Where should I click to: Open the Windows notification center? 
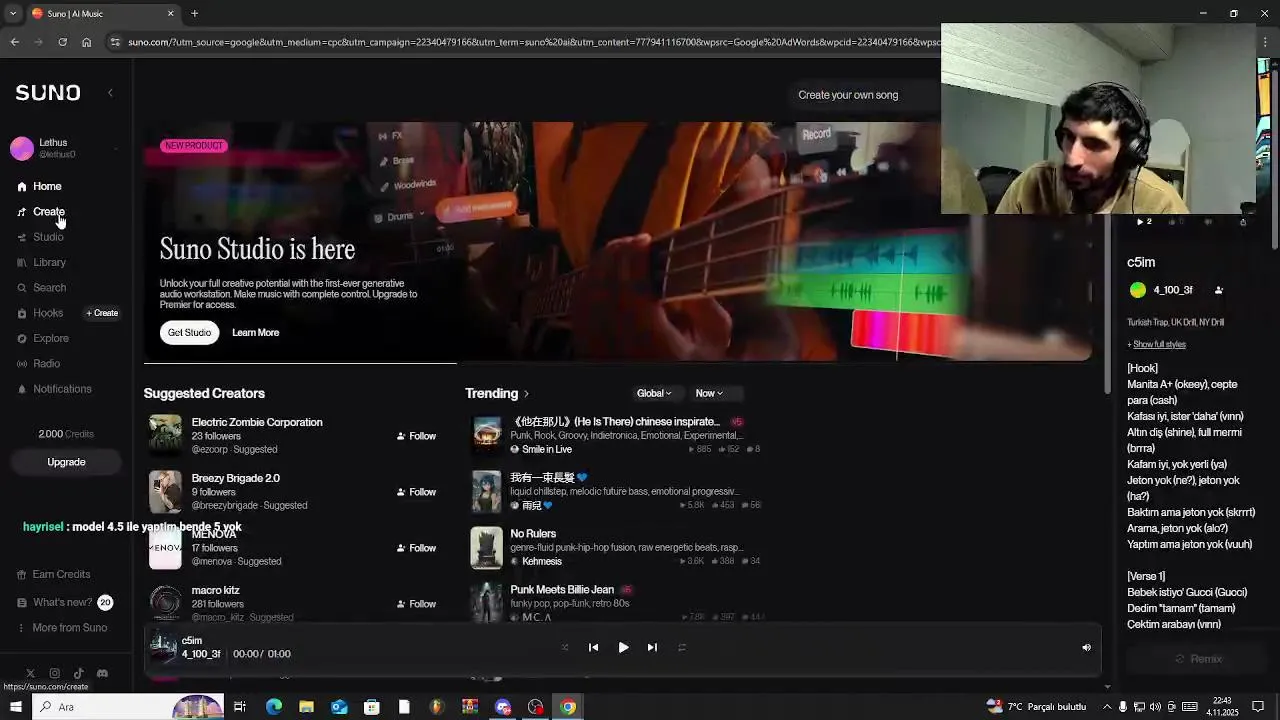point(1259,707)
